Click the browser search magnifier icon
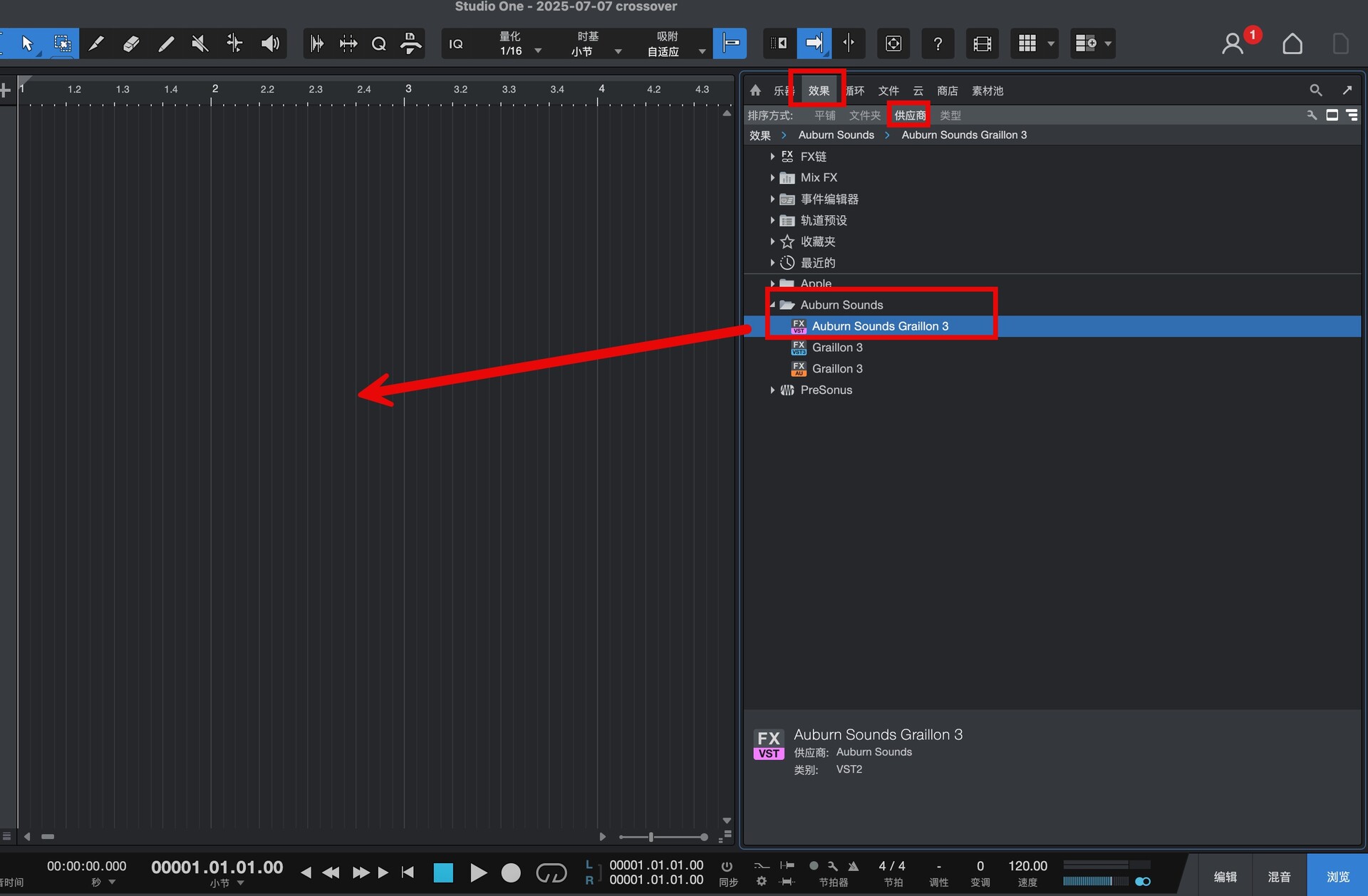 tap(1316, 90)
